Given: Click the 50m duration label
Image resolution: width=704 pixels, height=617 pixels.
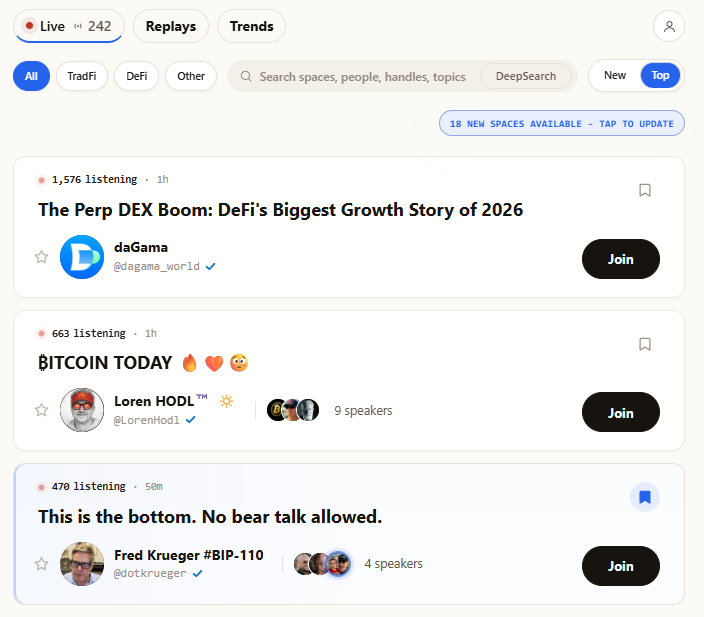Looking at the screenshot, I should coord(154,486).
